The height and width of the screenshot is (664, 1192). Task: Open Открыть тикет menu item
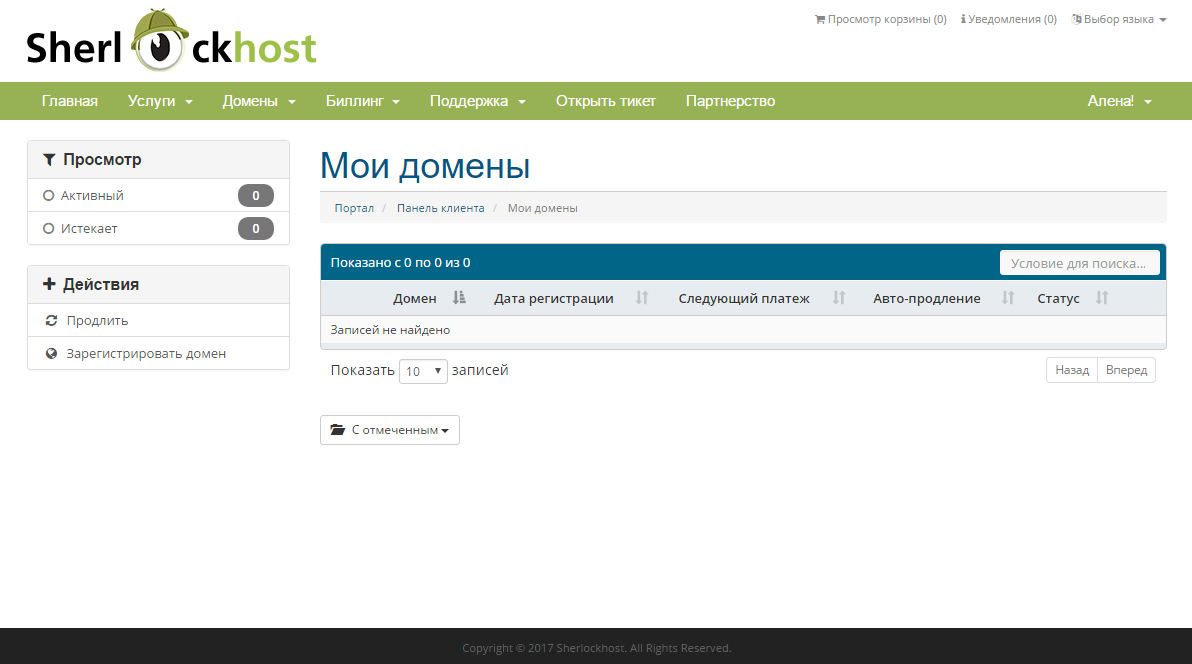tap(606, 101)
